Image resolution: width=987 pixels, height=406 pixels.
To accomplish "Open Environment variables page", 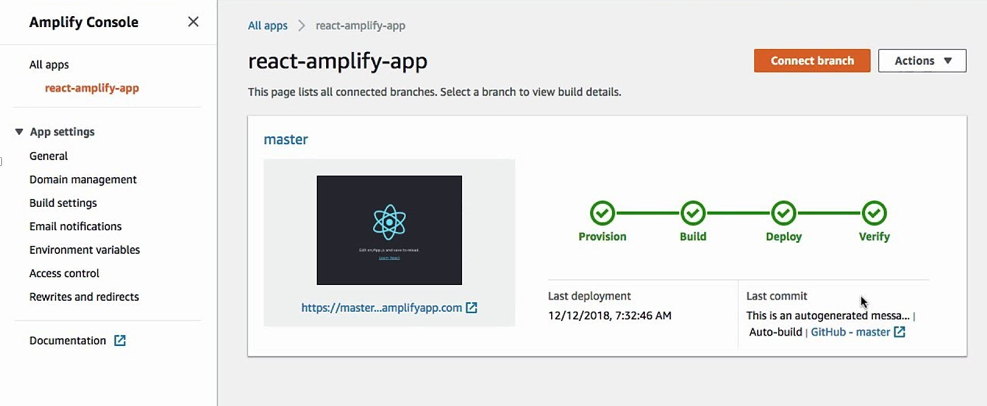I will (84, 250).
